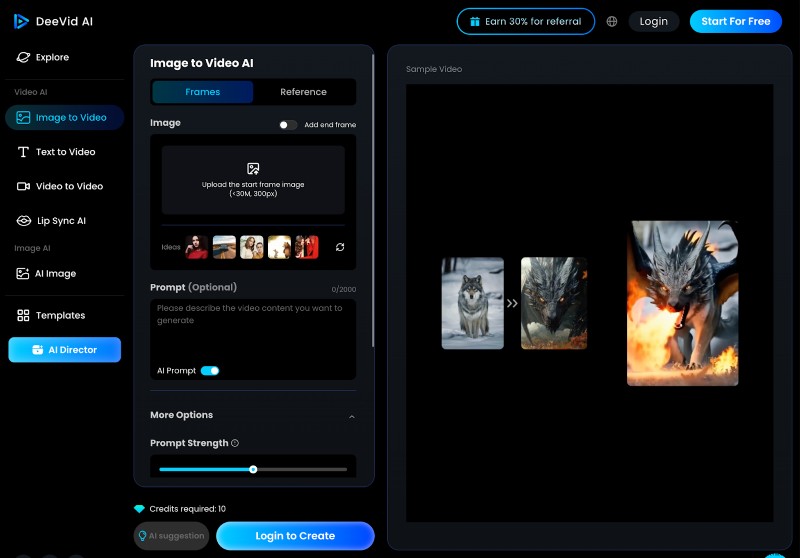
Task: Click the Prompt Strength slider handle
Action: [253, 469]
